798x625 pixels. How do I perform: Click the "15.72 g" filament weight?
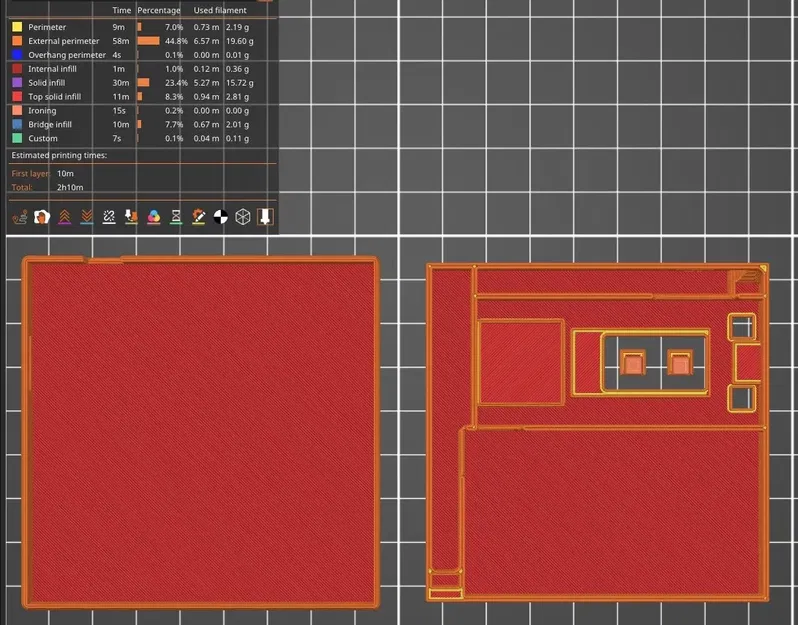point(240,82)
